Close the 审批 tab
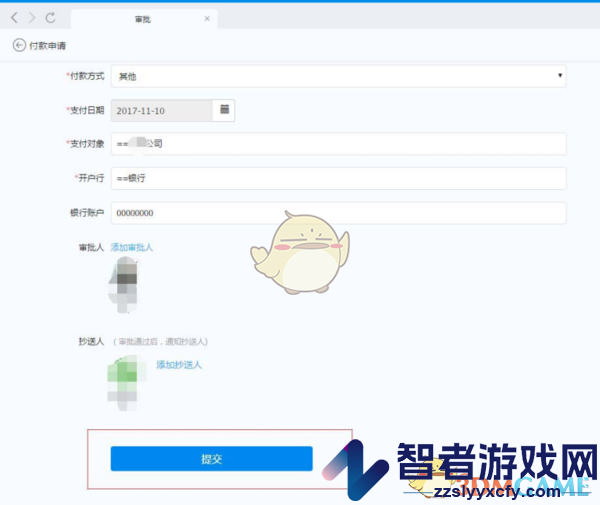 (207, 18)
